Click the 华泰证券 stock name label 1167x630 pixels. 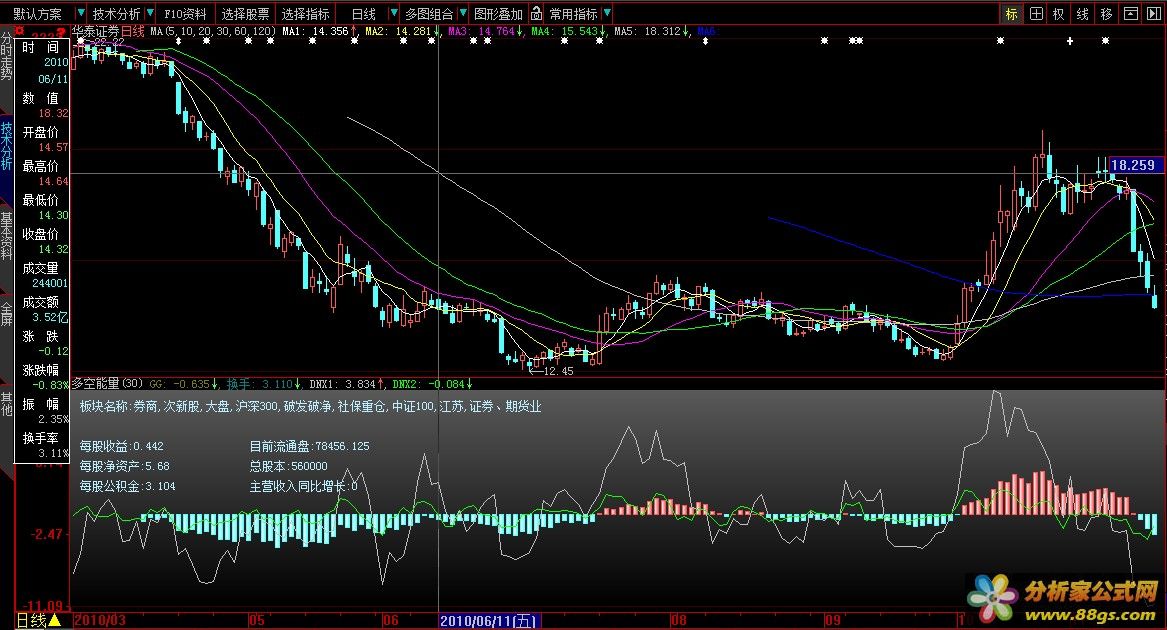tap(95, 31)
